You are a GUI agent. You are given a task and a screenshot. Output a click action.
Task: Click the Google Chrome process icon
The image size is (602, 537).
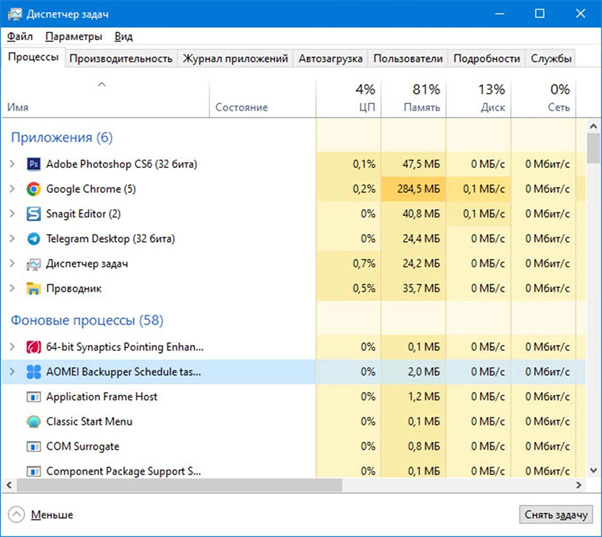[33, 189]
